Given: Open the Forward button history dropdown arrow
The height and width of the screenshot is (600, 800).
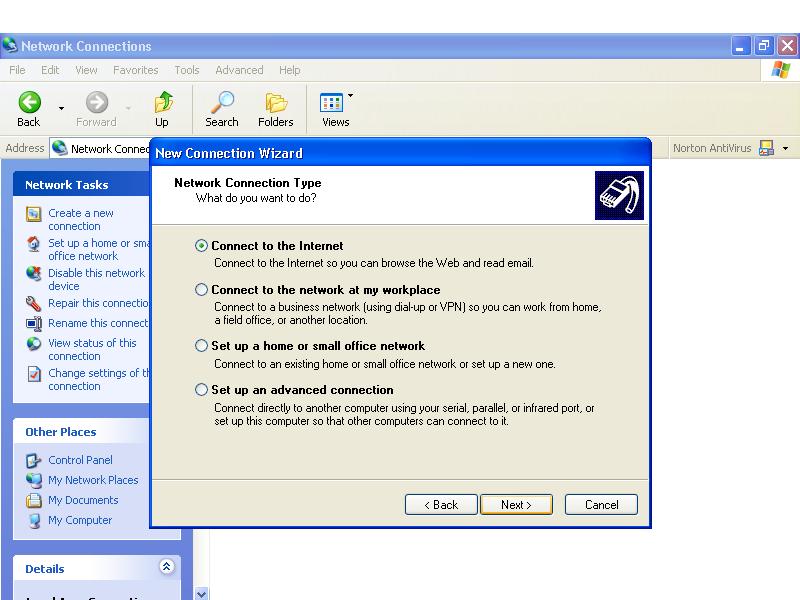Looking at the screenshot, I should 128,108.
